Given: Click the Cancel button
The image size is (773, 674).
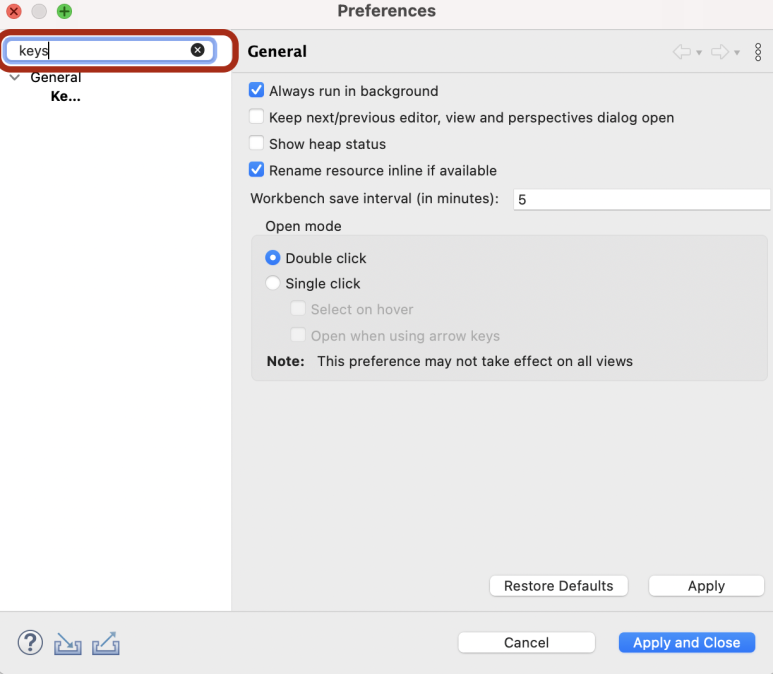Looking at the screenshot, I should pos(527,642).
